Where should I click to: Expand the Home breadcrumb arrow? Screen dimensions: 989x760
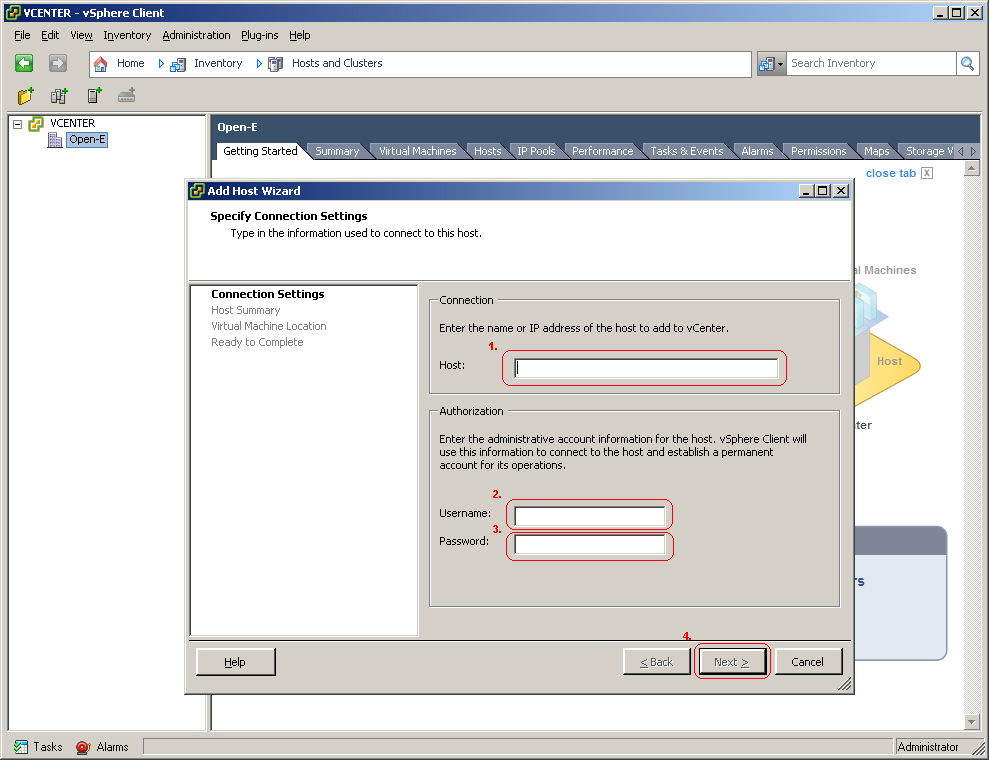(161, 64)
